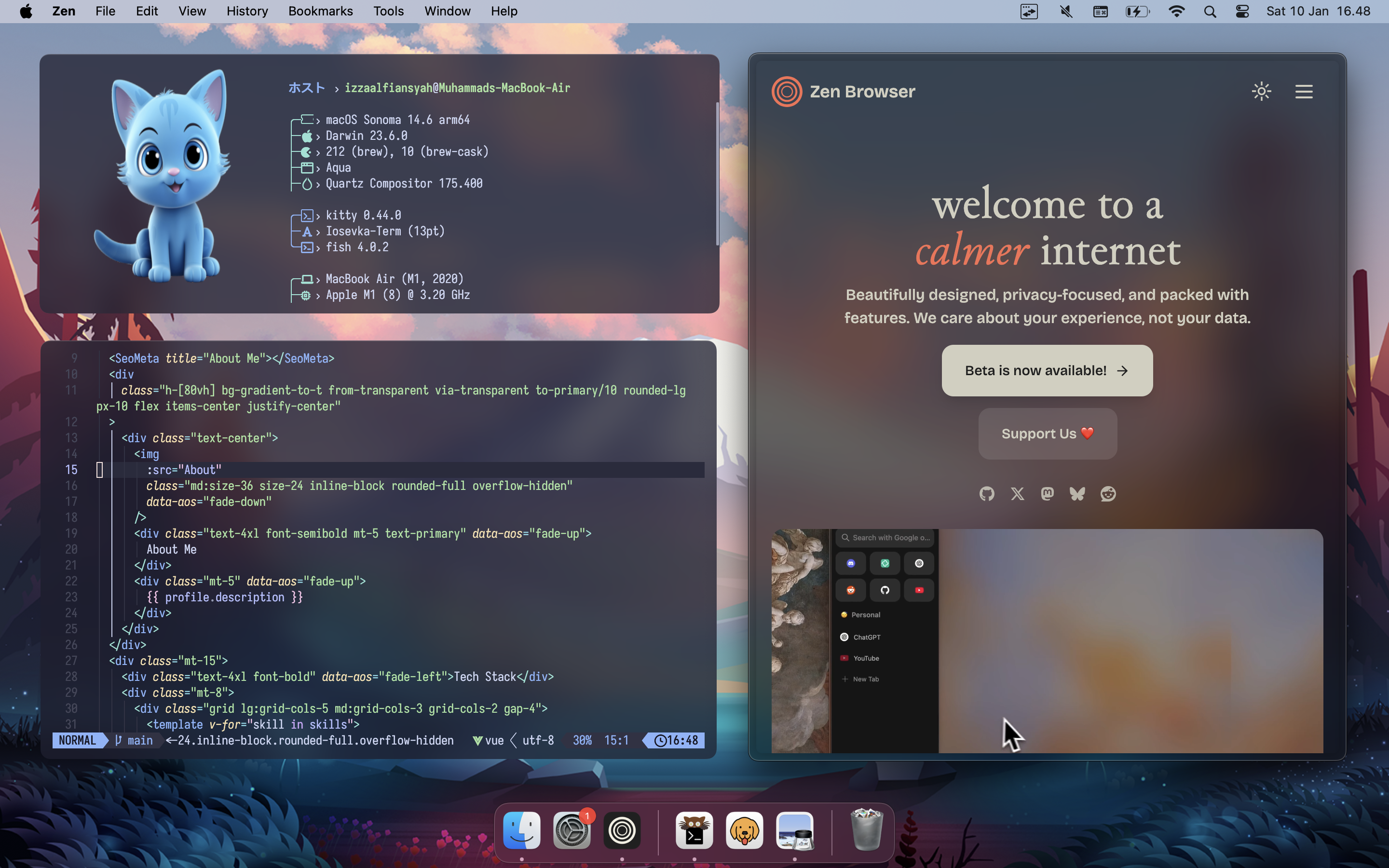Expand the hamburger menu on Zen page
The image size is (1389, 868).
(1304, 91)
